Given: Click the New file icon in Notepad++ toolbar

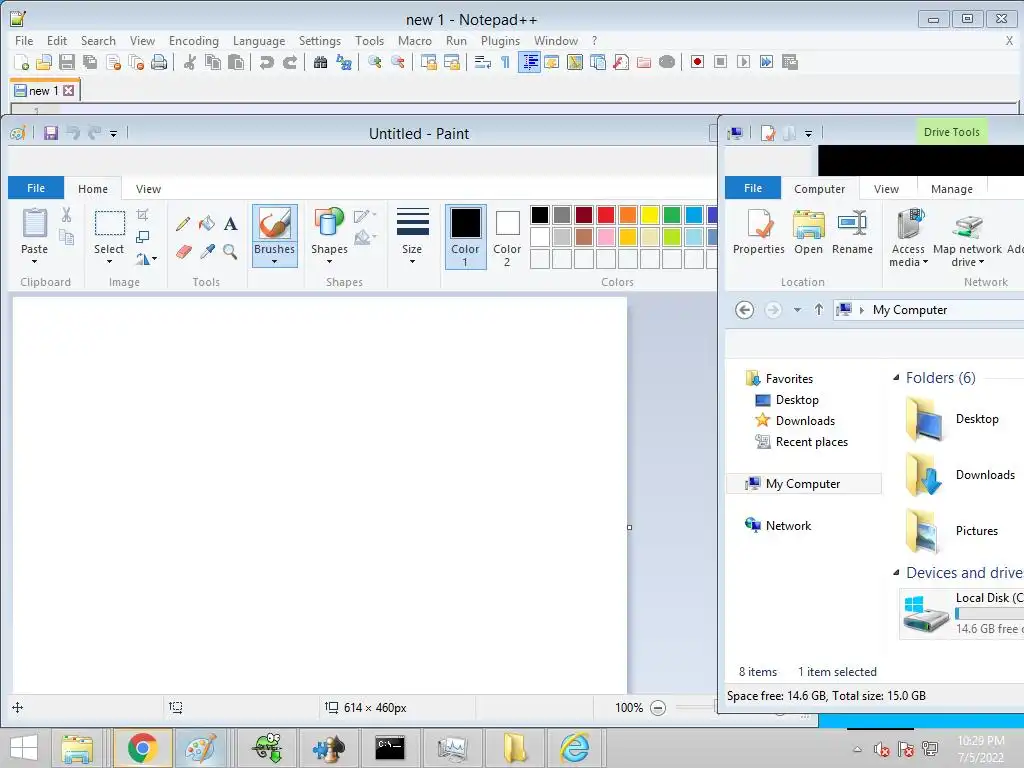Looking at the screenshot, I should 21,62.
